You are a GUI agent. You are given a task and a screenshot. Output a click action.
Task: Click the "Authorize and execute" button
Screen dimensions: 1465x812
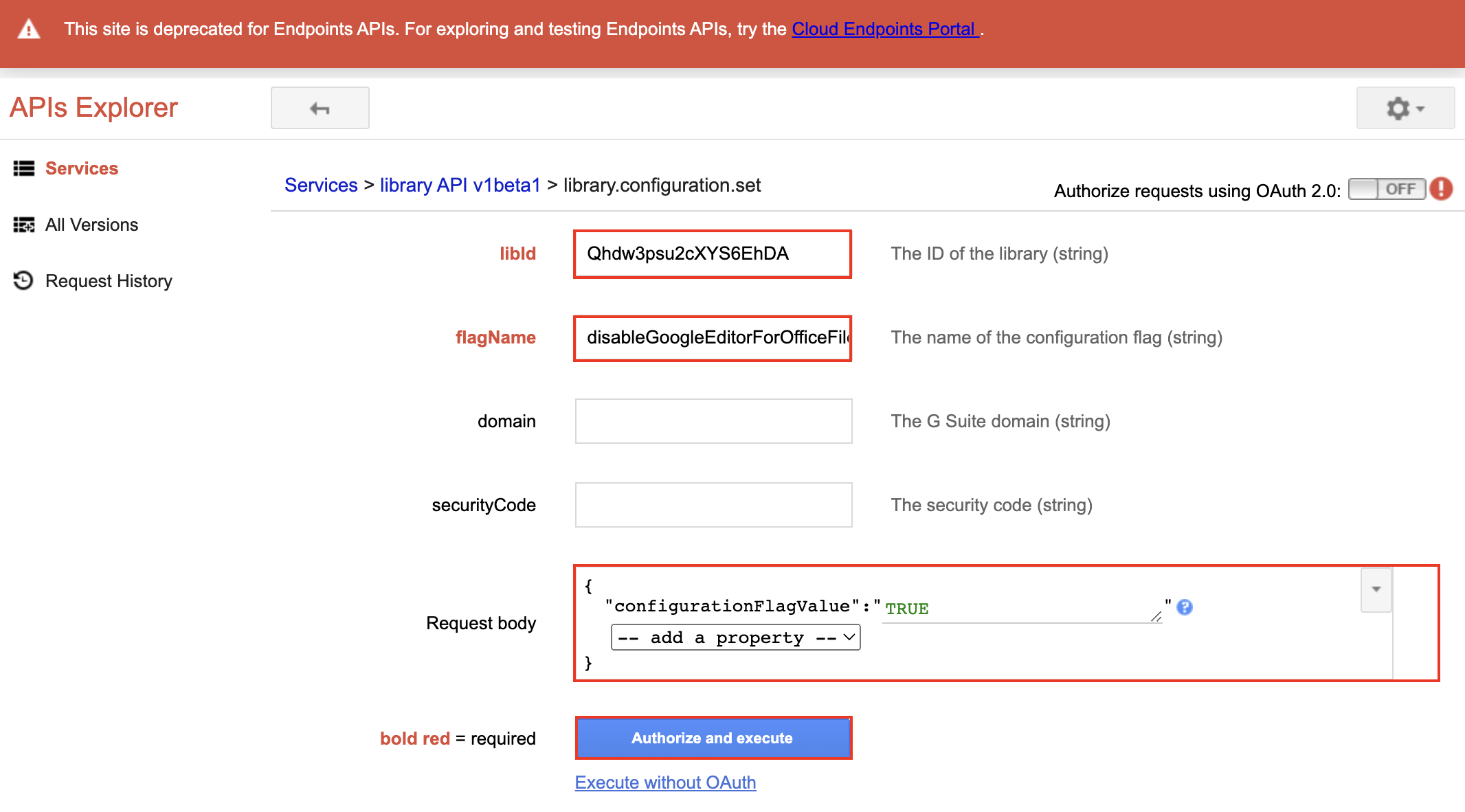click(713, 738)
